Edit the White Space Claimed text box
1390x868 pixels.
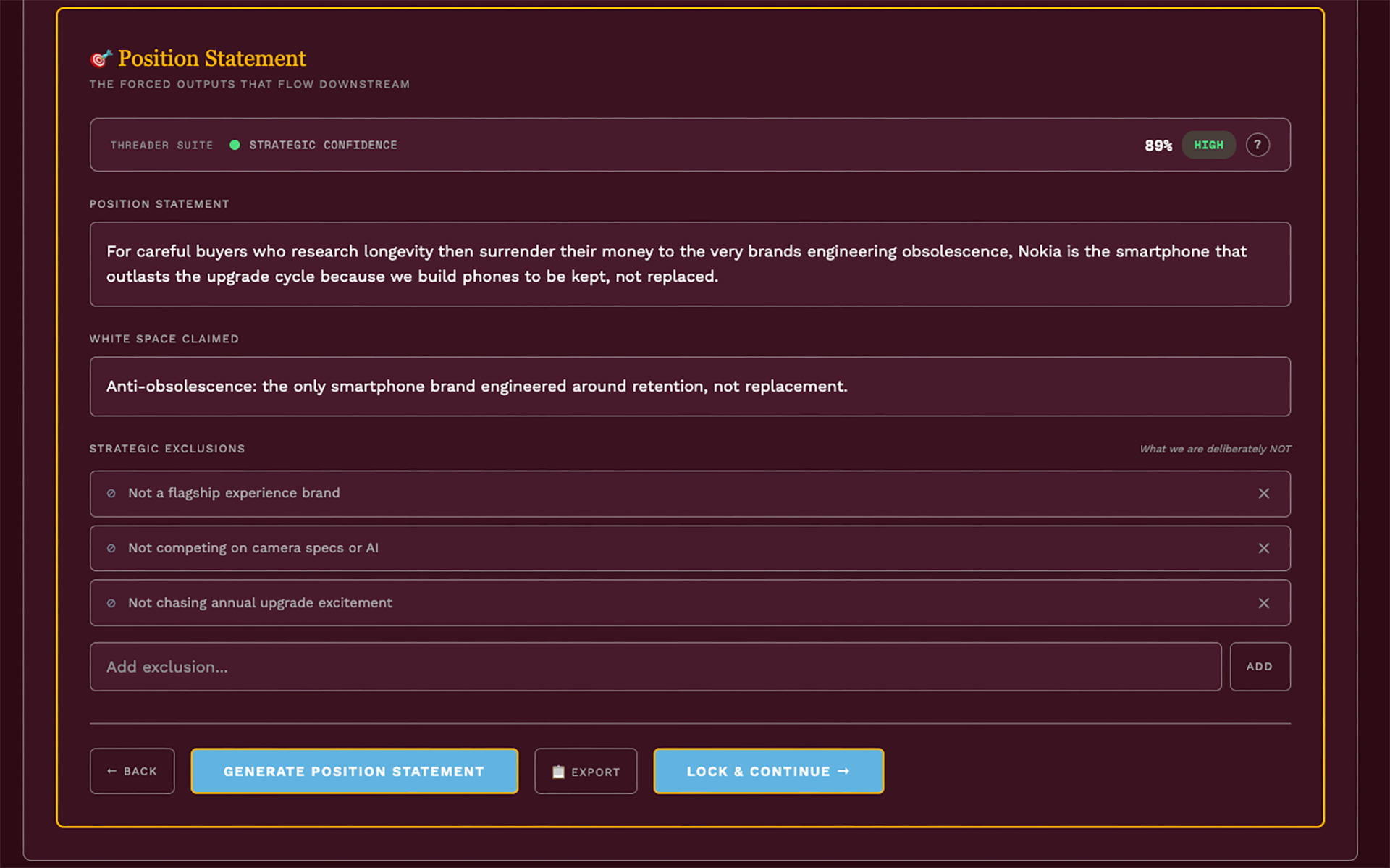(x=690, y=387)
